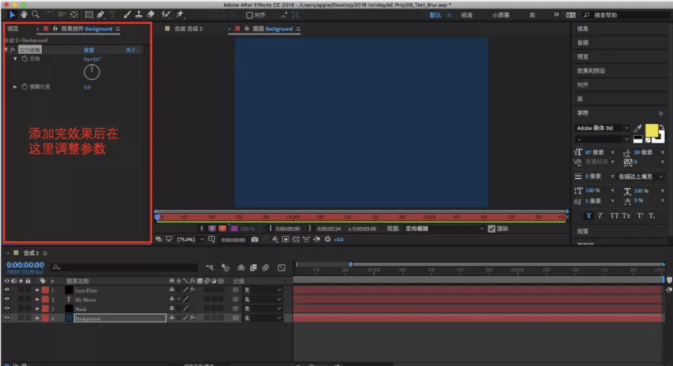Image resolution: width=673 pixels, height=366 pixels.
Task: Apply All Caps TT in Character panel
Action: click(x=614, y=216)
